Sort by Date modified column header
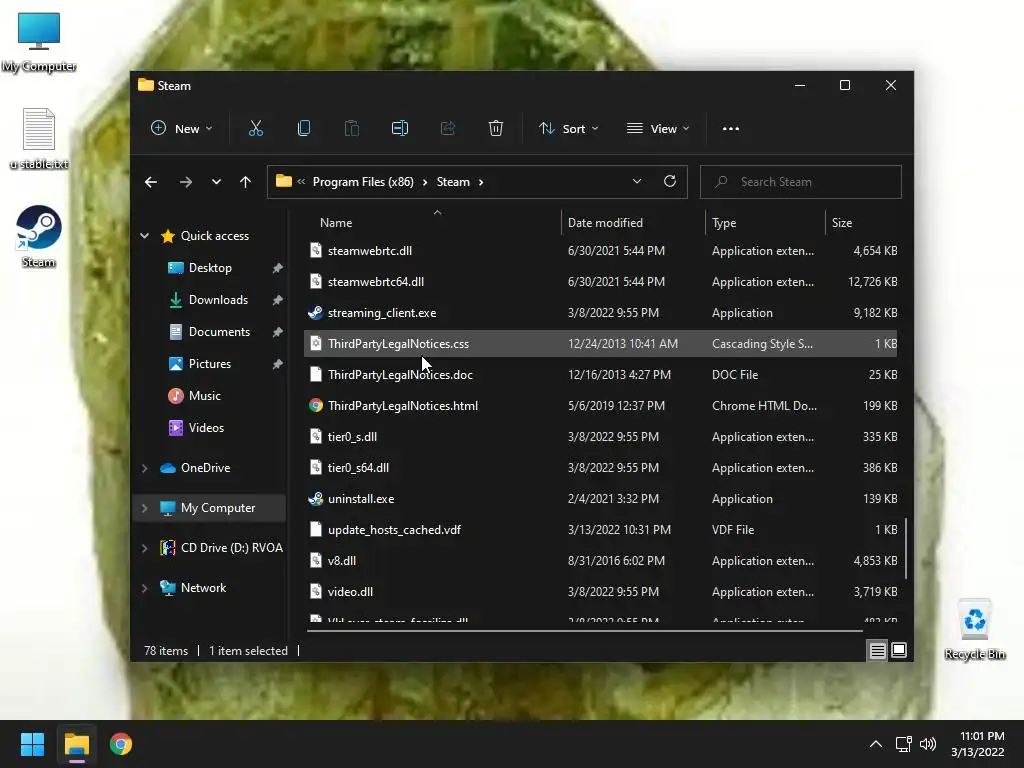The image size is (1024, 768). pyautogui.click(x=633, y=223)
